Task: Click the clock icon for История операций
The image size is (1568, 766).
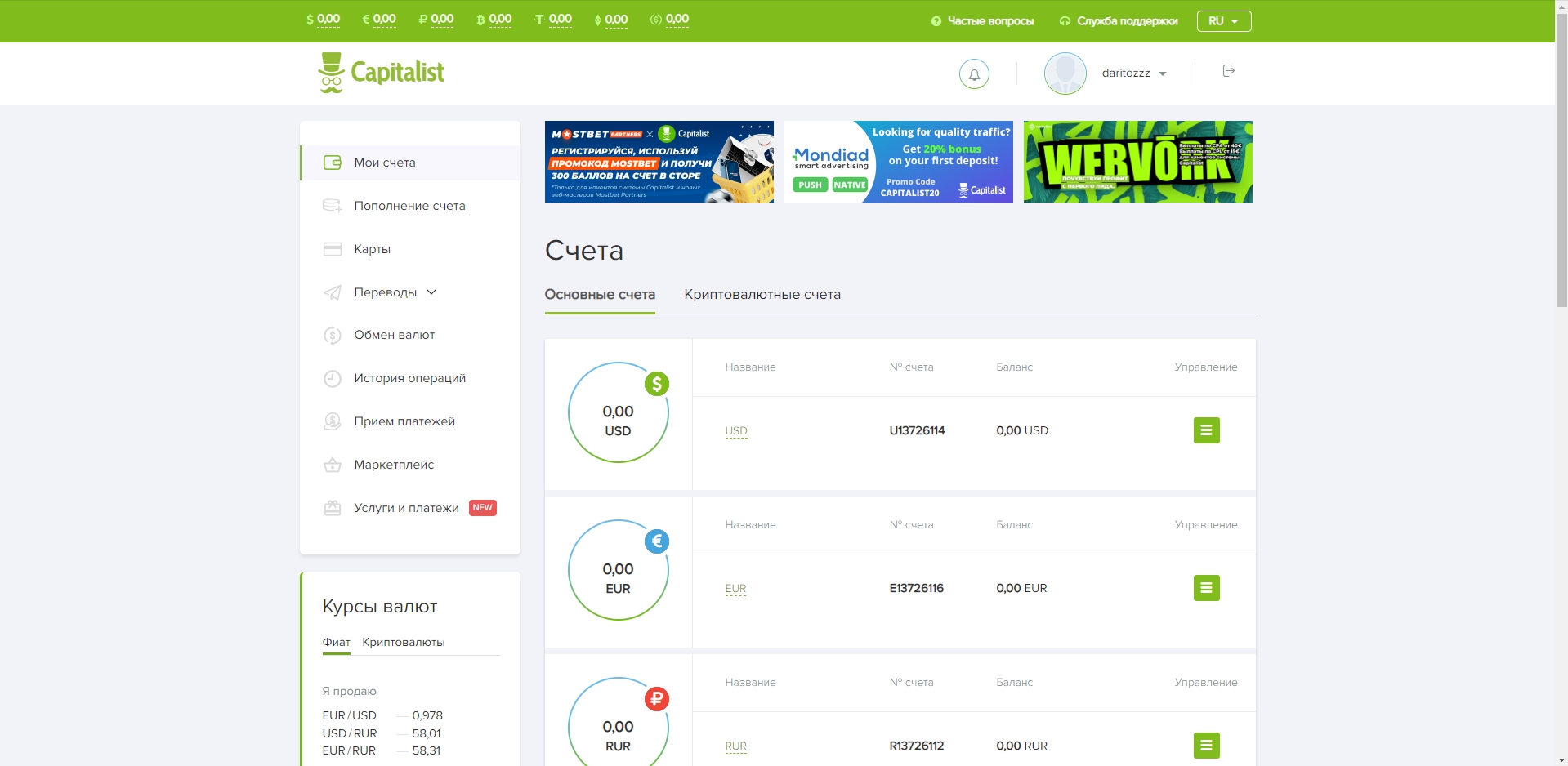Action: pos(333,378)
